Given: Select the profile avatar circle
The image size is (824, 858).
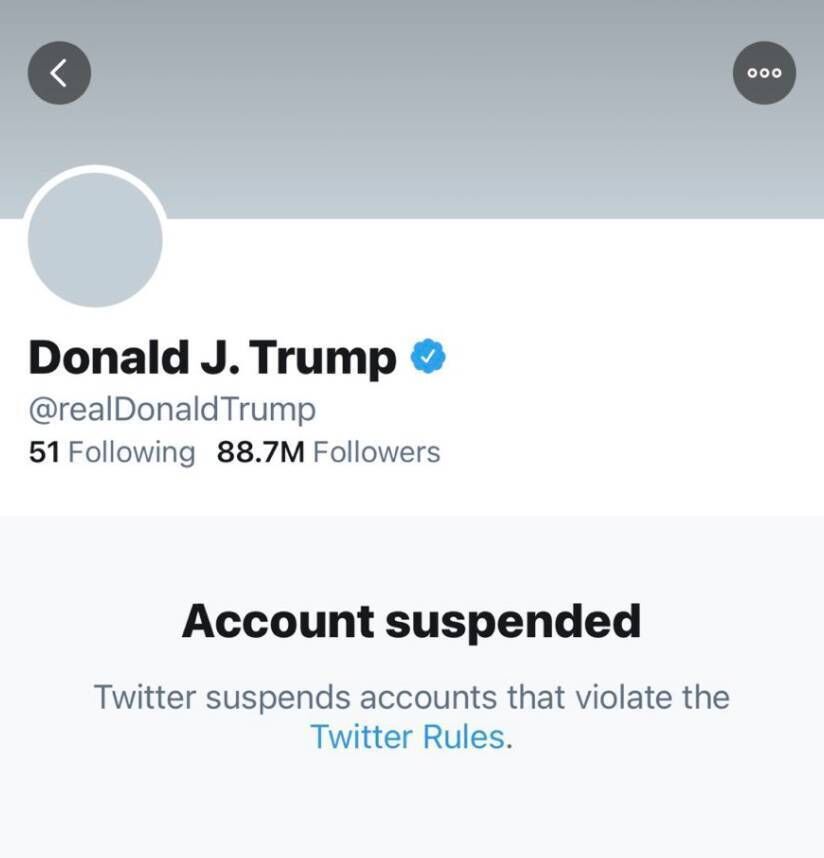Looking at the screenshot, I should click(95, 240).
